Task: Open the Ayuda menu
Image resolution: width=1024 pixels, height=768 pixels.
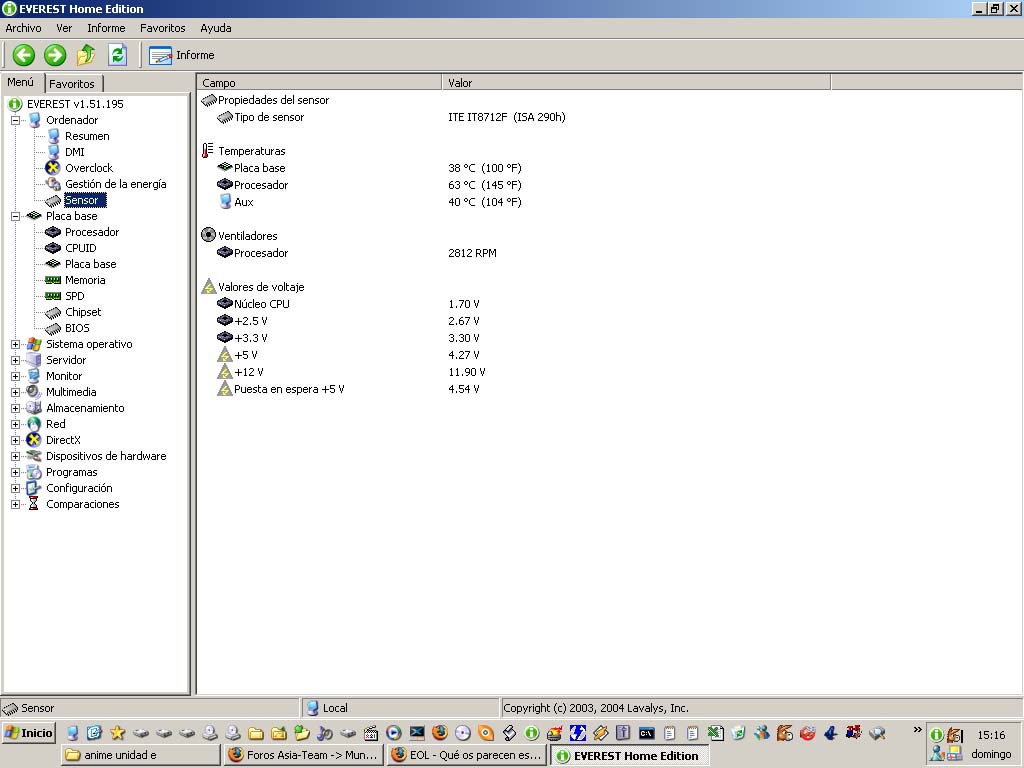Action: tap(215, 28)
